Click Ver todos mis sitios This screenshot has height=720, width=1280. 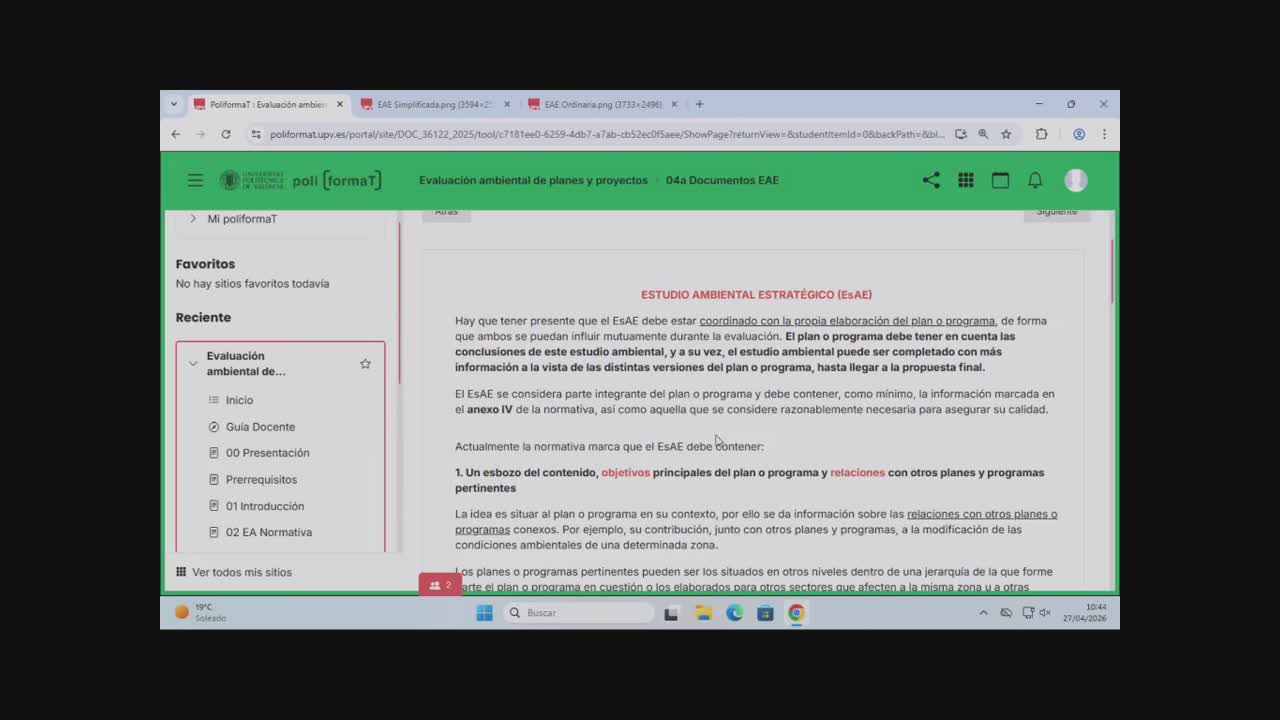[234, 572]
